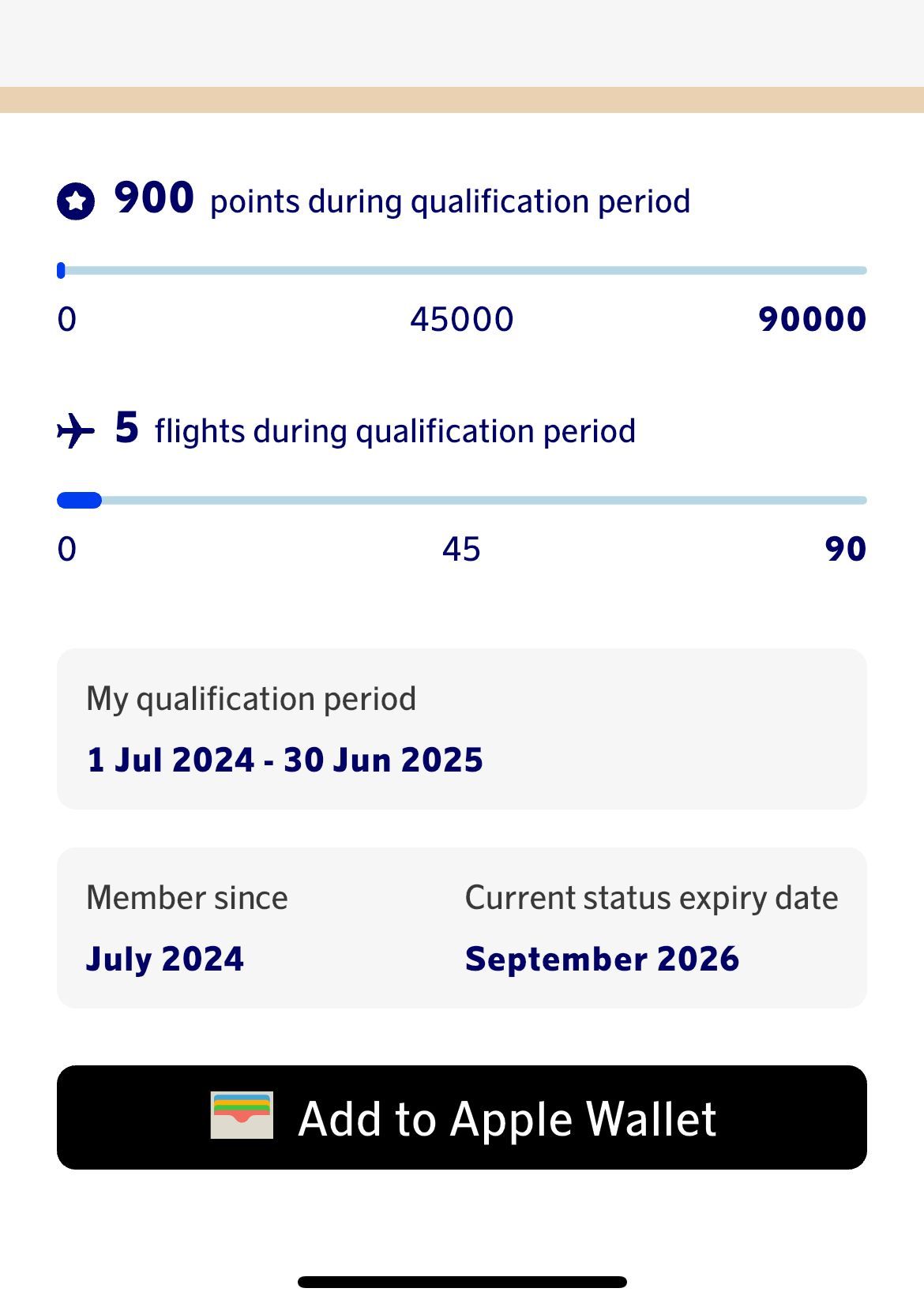Select the September 2026 expiry date
Image resolution: width=924 pixels, height=1307 pixels.
click(602, 959)
